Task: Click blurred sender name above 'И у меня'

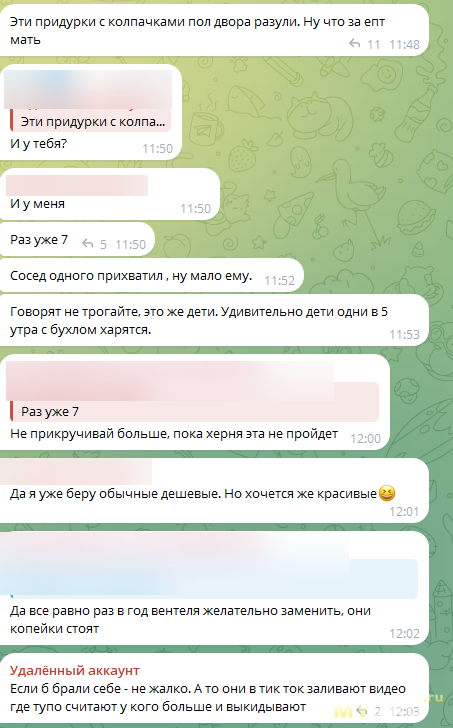Action: [77, 185]
